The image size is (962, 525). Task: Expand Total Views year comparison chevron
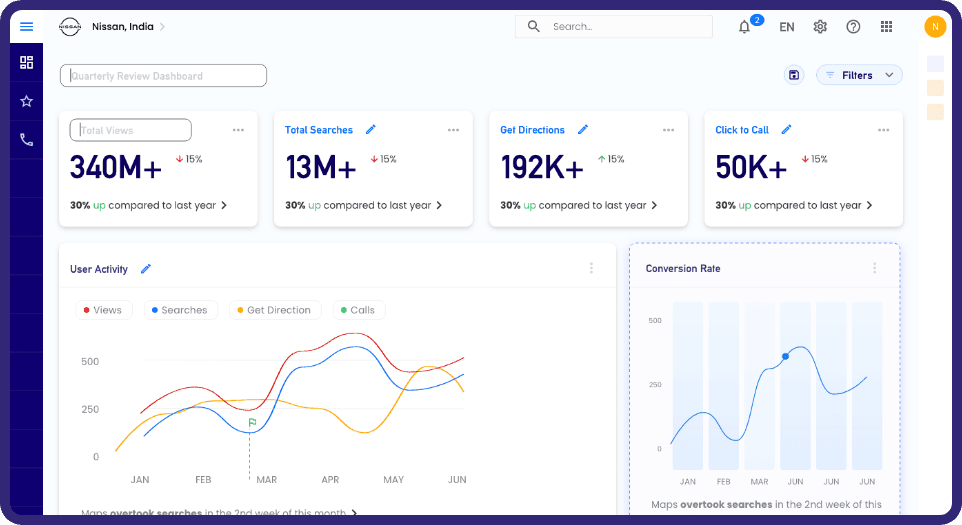point(224,205)
